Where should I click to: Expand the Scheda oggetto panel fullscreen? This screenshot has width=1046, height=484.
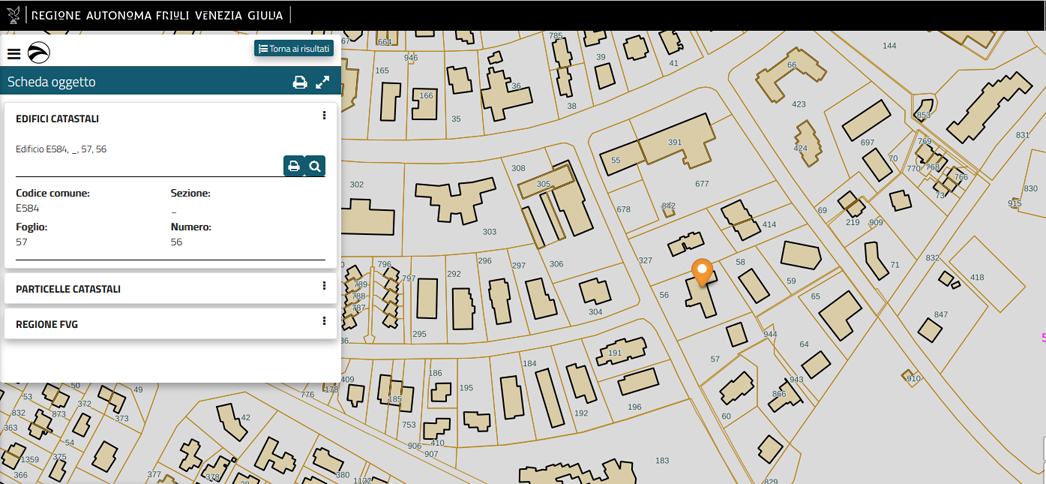pyautogui.click(x=323, y=83)
